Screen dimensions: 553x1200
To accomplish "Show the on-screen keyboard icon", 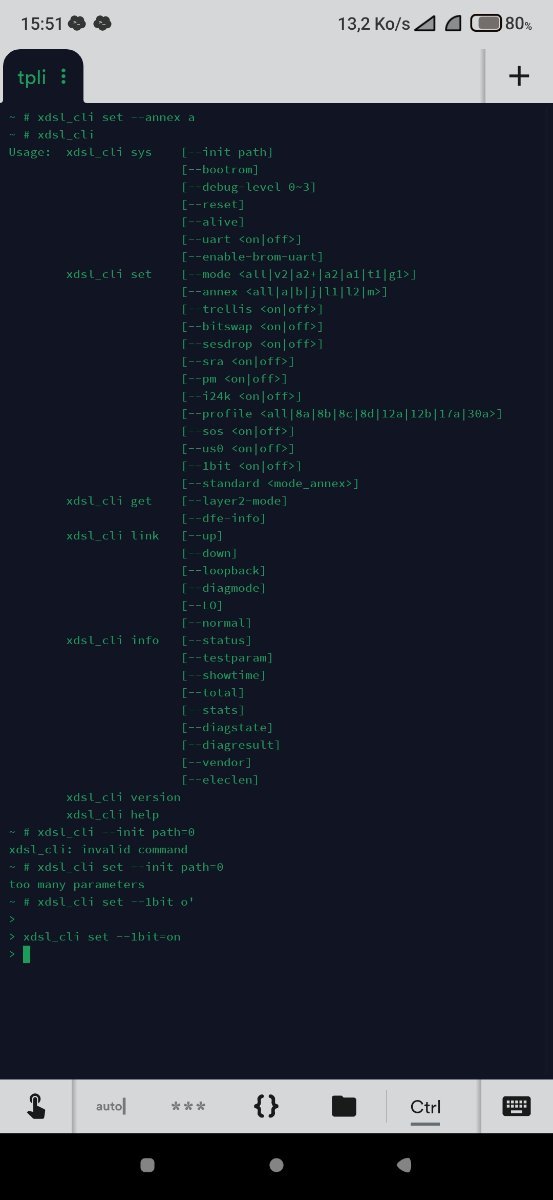I will (x=516, y=1106).
